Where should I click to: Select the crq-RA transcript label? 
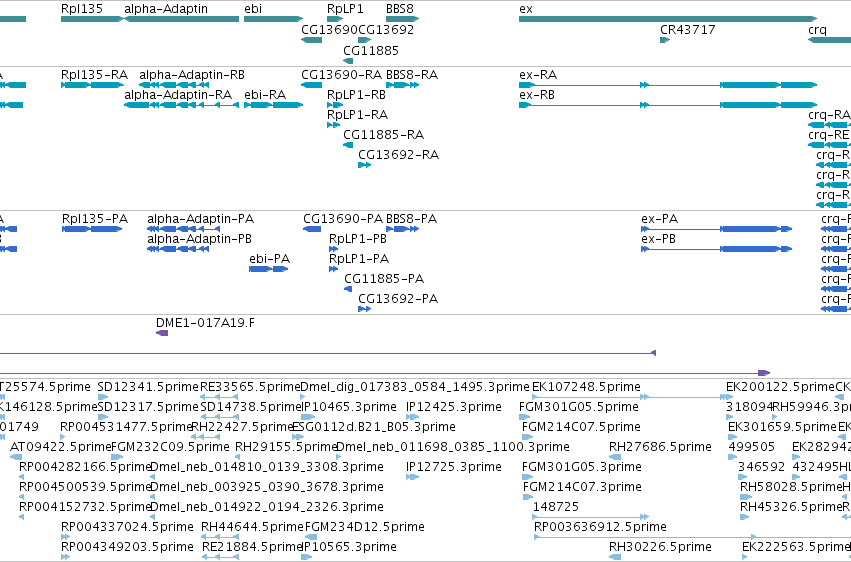(829, 115)
